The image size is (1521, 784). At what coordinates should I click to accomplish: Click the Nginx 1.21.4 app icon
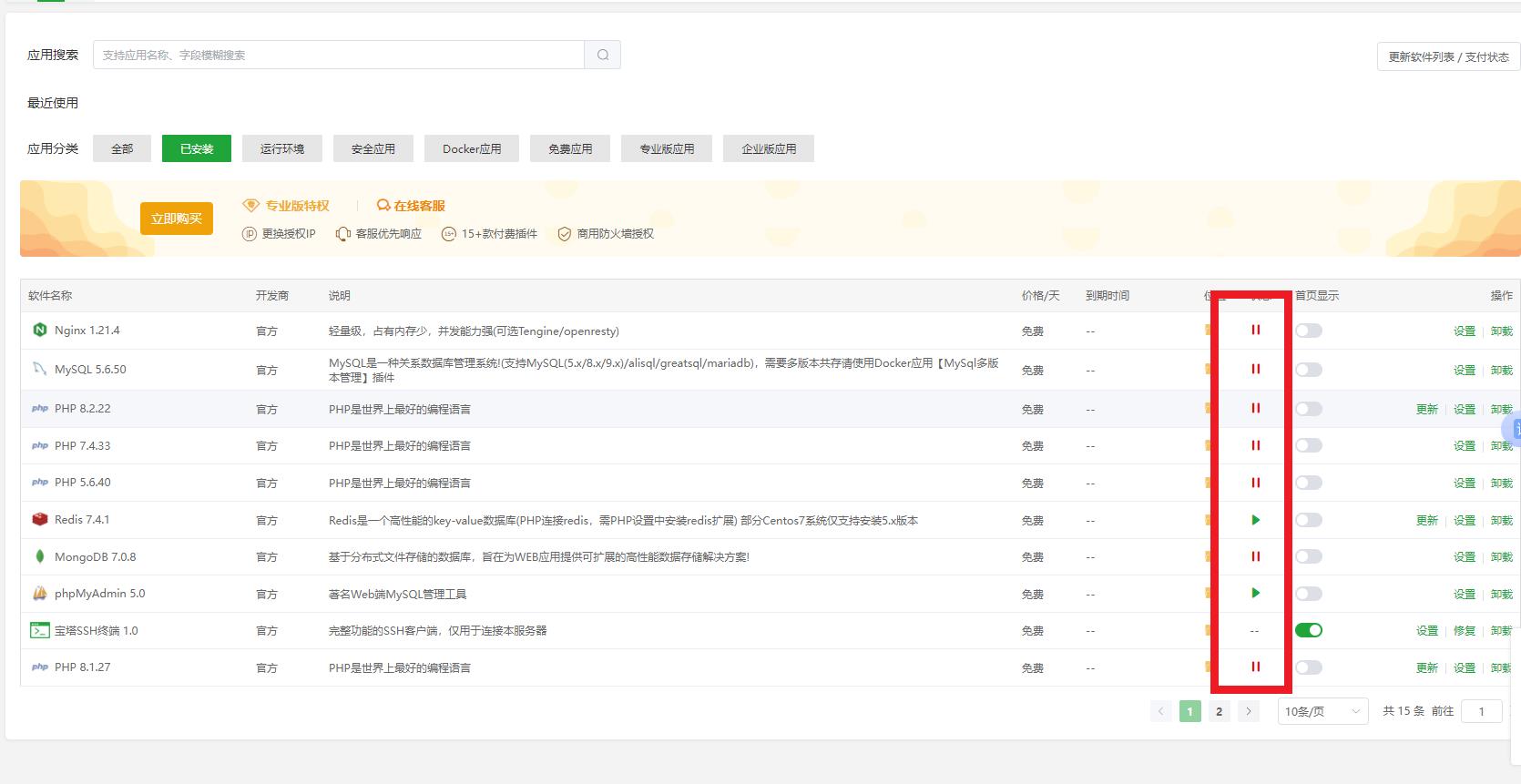pos(39,331)
